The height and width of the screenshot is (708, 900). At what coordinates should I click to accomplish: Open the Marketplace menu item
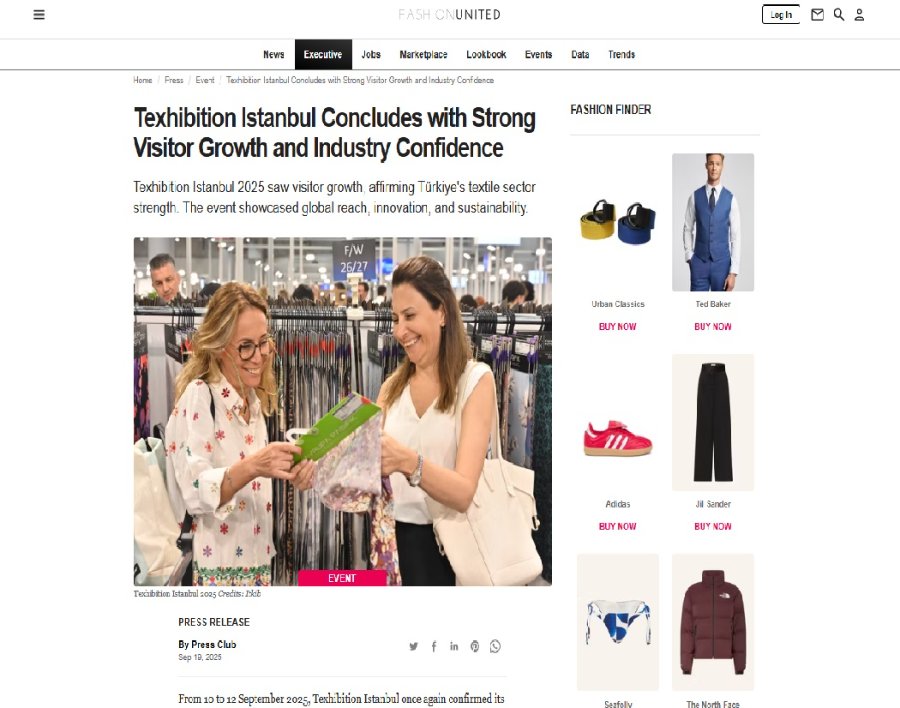click(424, 55)
